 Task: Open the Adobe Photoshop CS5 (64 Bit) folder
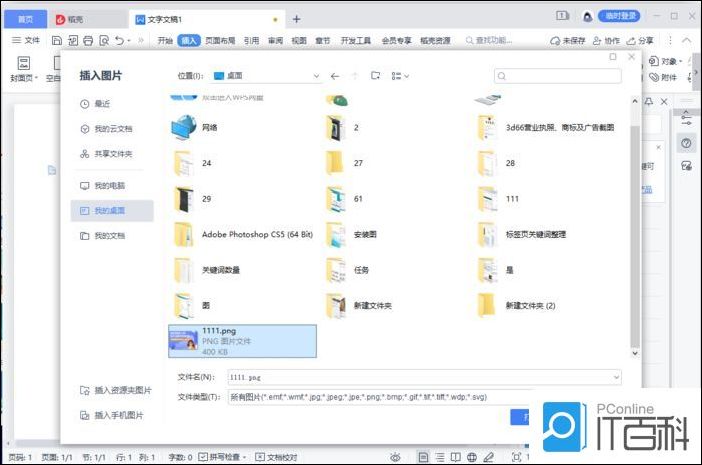pos(244,235)
